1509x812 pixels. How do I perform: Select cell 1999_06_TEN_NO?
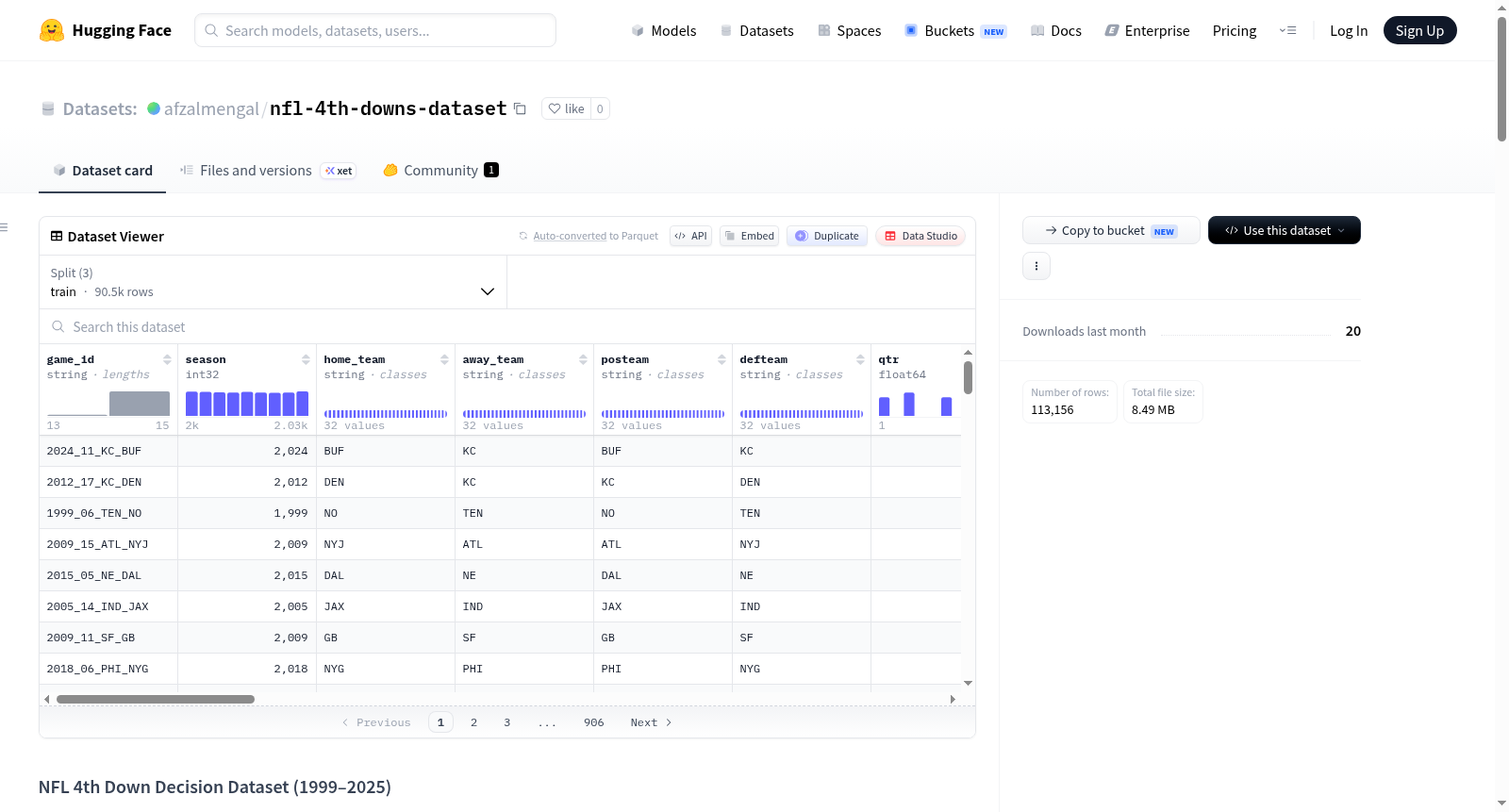(x=108, y=513)
